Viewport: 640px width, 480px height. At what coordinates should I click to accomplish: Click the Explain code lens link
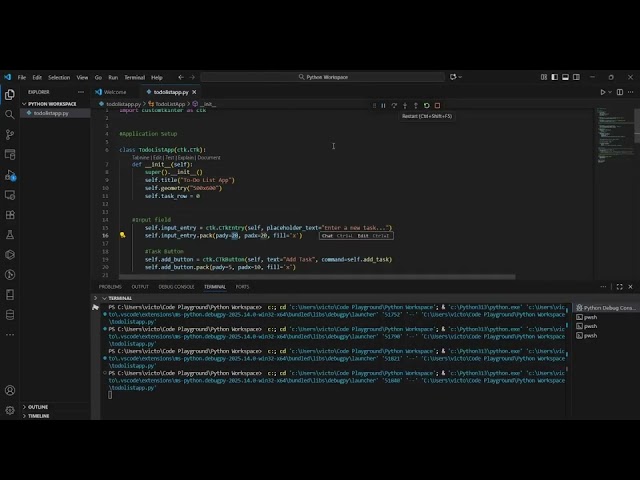coord(186,158)
